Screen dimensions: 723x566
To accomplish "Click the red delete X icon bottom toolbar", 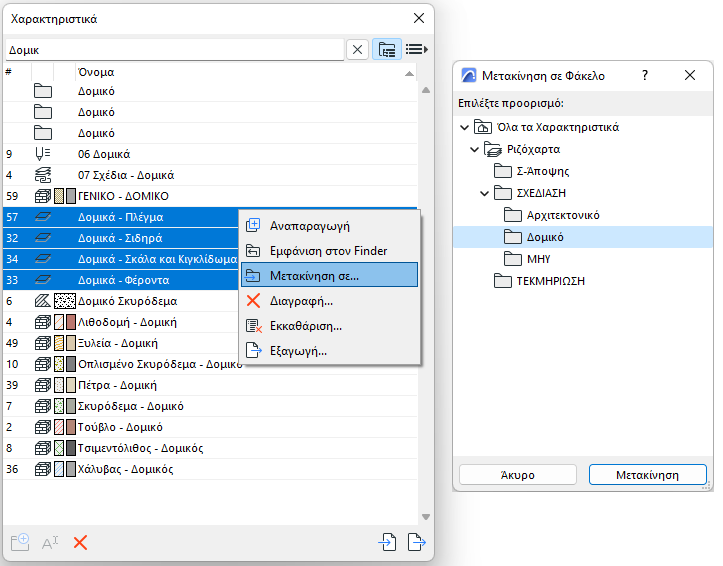I will click(80, 543).
